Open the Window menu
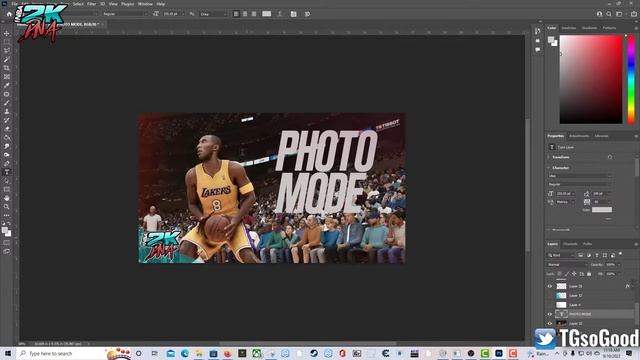Image resolution: width=640 pixels, height=360 pixels. 145,4
